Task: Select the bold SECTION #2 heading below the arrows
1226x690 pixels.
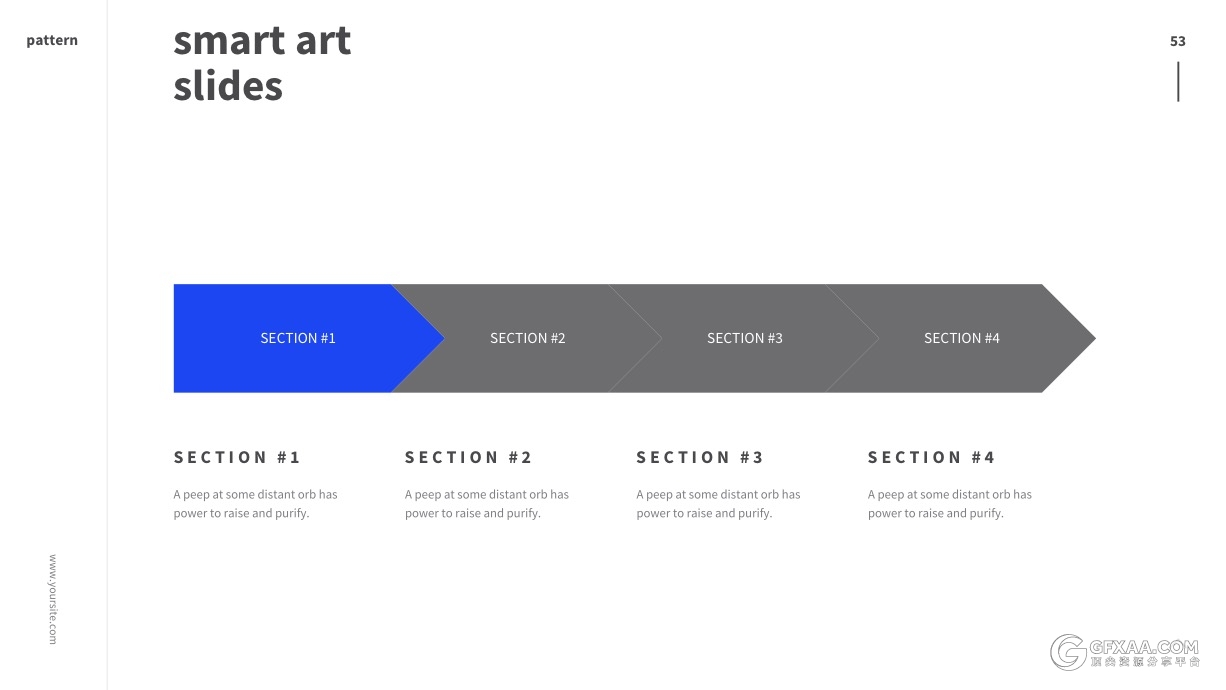Action: click(x=468, y=457)
